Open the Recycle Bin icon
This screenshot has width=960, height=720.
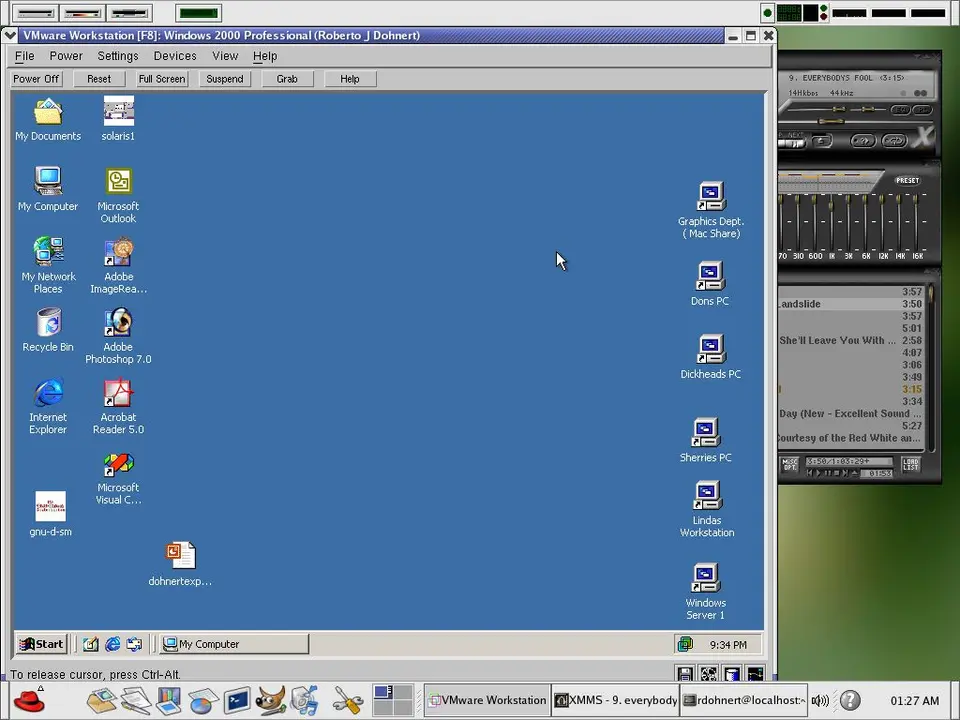pos(48,323)
